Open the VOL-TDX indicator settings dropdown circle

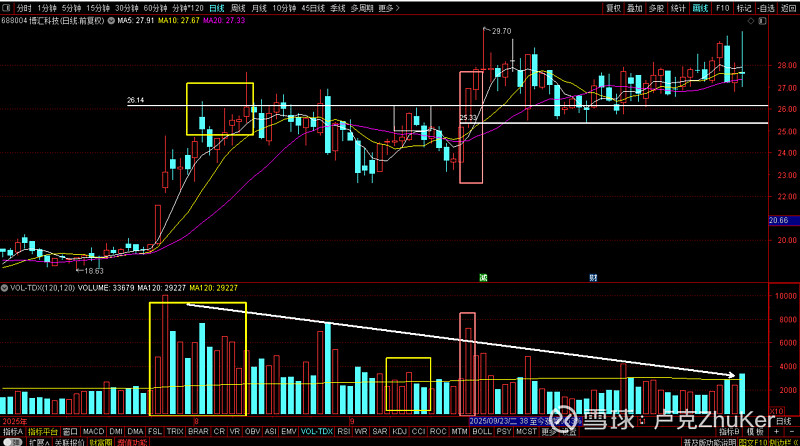pos(5,288)
